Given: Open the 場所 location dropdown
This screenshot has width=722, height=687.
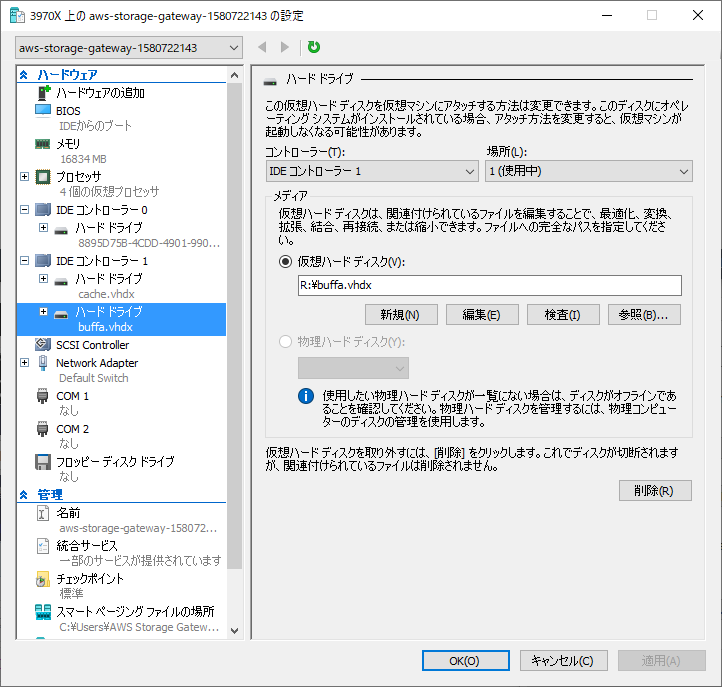Looking at the screenshot, I should point(588,171).
